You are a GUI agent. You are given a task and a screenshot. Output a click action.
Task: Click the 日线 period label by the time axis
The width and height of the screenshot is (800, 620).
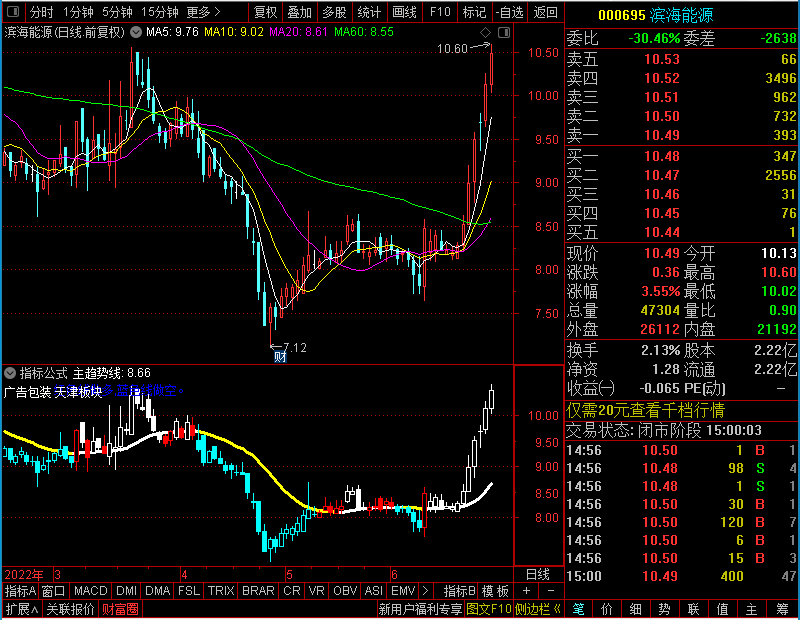(x=538, y=575)
